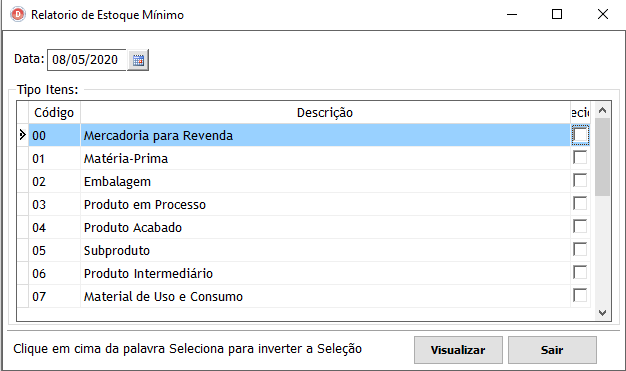Click the Data input field
The image size is (626, 371).
[x=87, y=60]
